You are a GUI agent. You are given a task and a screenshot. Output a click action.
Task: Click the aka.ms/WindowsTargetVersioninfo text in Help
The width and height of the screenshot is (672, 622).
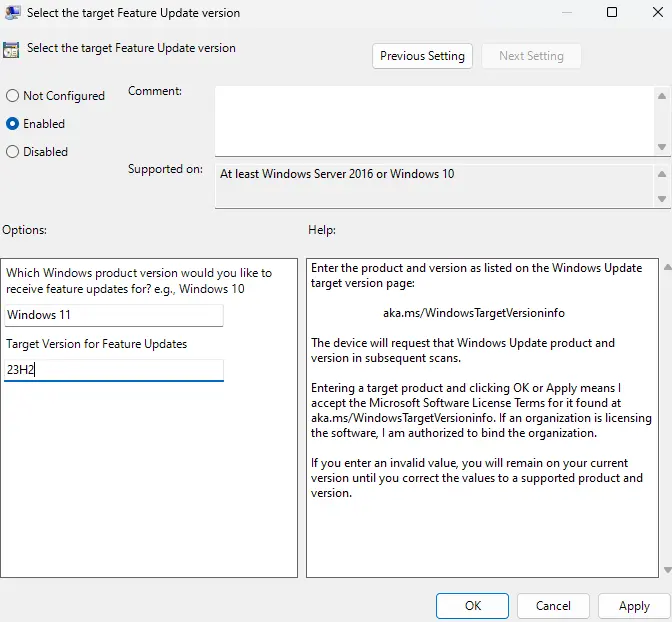[x=474, y=313]
